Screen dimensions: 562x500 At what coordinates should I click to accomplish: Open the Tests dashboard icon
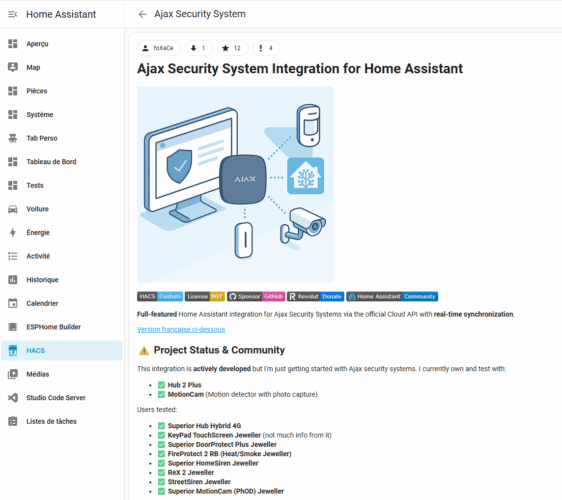pyautogui.click(x=13, y=185)
